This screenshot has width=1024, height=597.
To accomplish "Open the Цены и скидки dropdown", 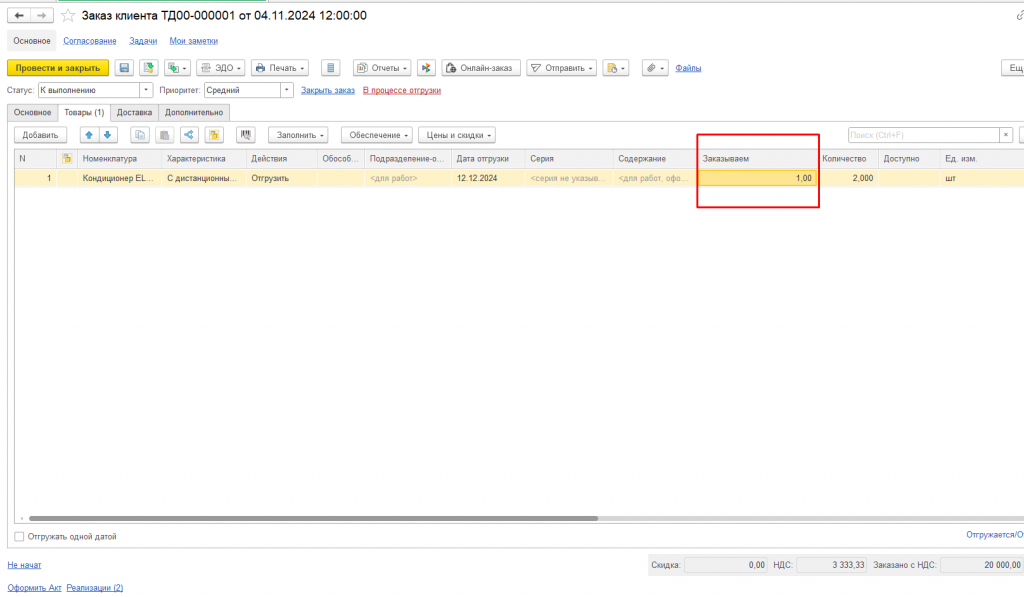I will pos(457,135).
